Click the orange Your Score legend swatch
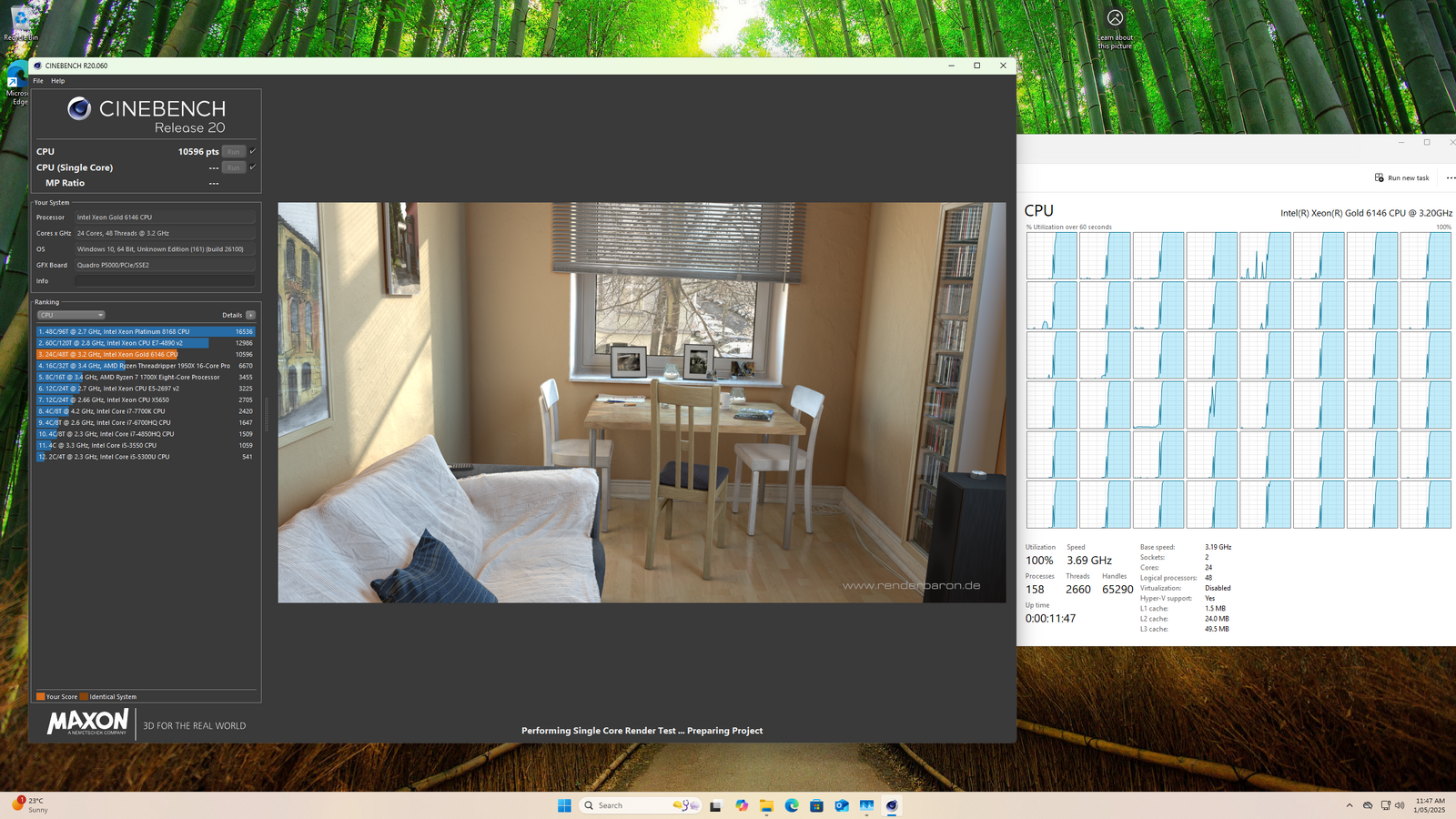This screenshot has width=1456, height=819. [40, 696]
